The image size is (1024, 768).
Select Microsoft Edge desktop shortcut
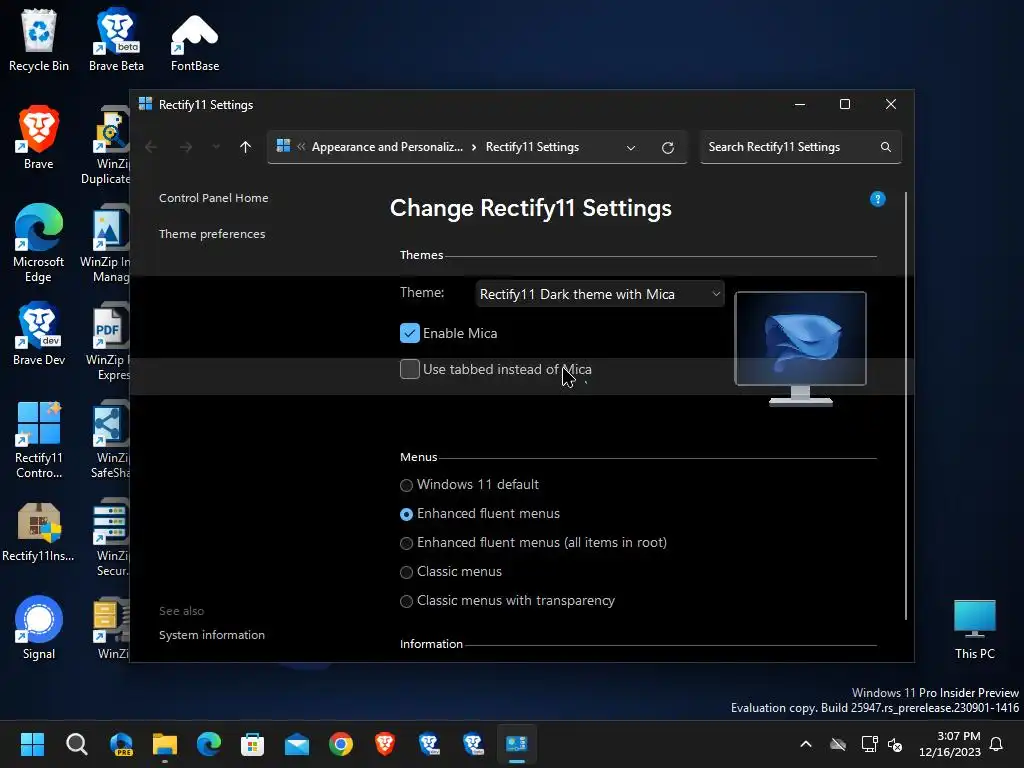(x=39, y=243)
